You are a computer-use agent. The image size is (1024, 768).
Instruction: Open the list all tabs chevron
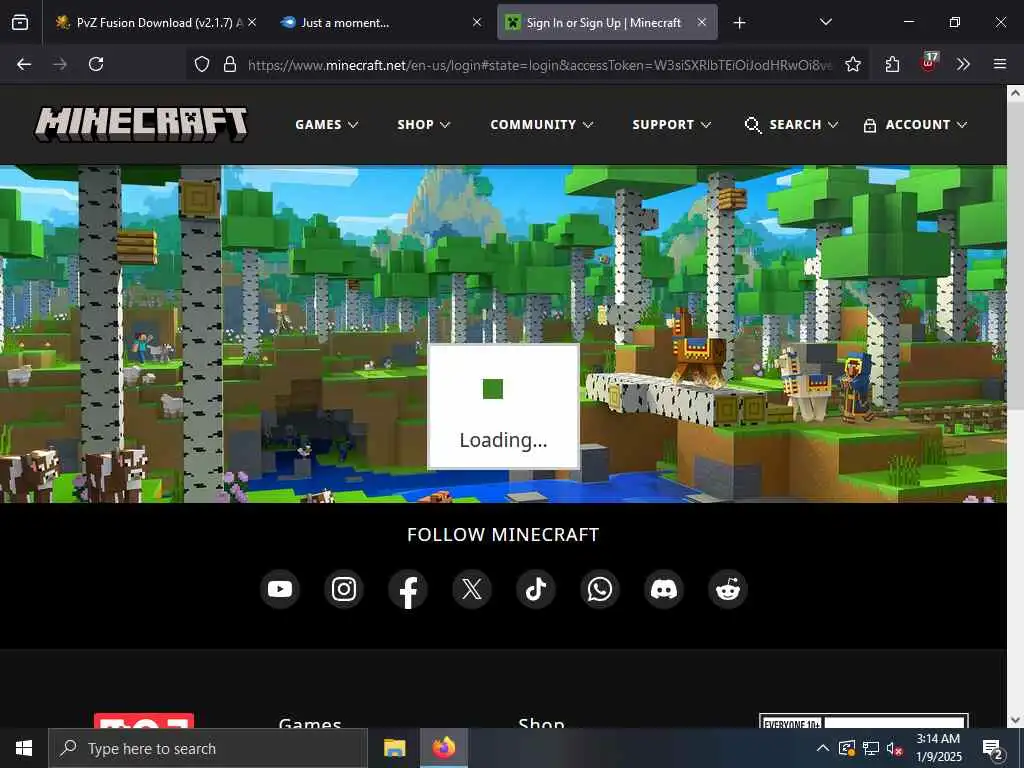825,22
